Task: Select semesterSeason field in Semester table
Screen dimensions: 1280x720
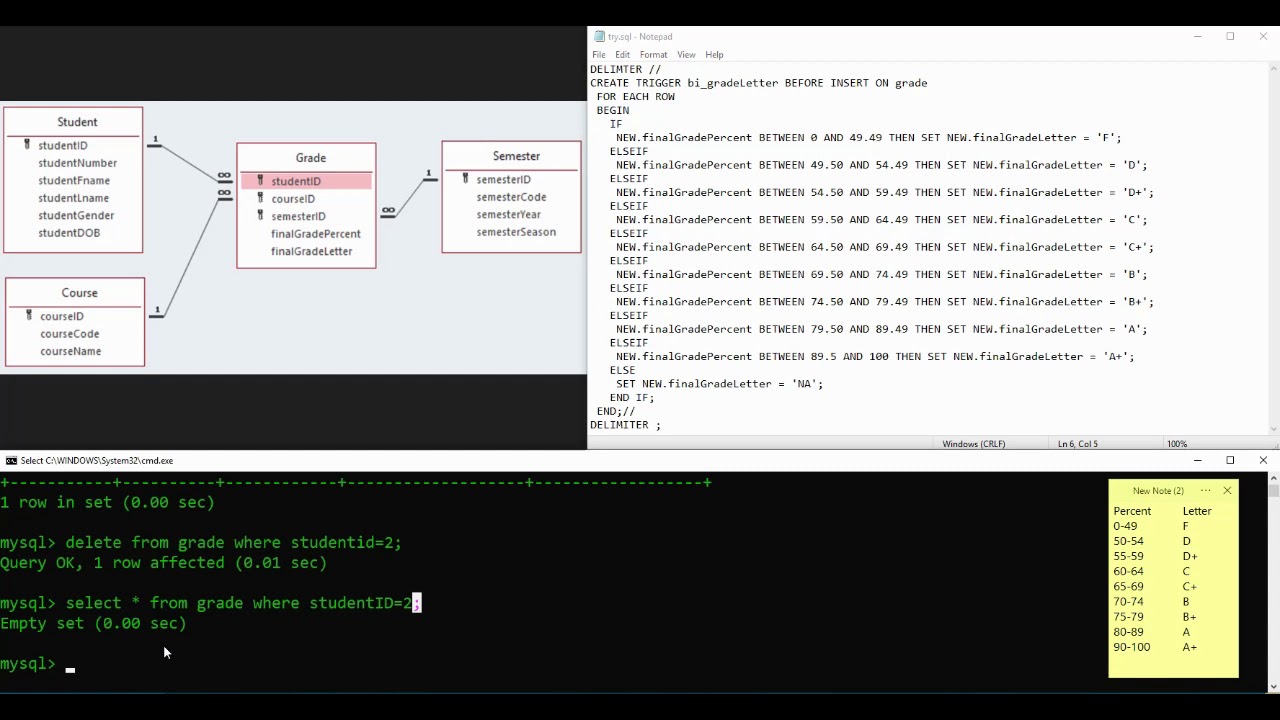Action: pos(516,232)
